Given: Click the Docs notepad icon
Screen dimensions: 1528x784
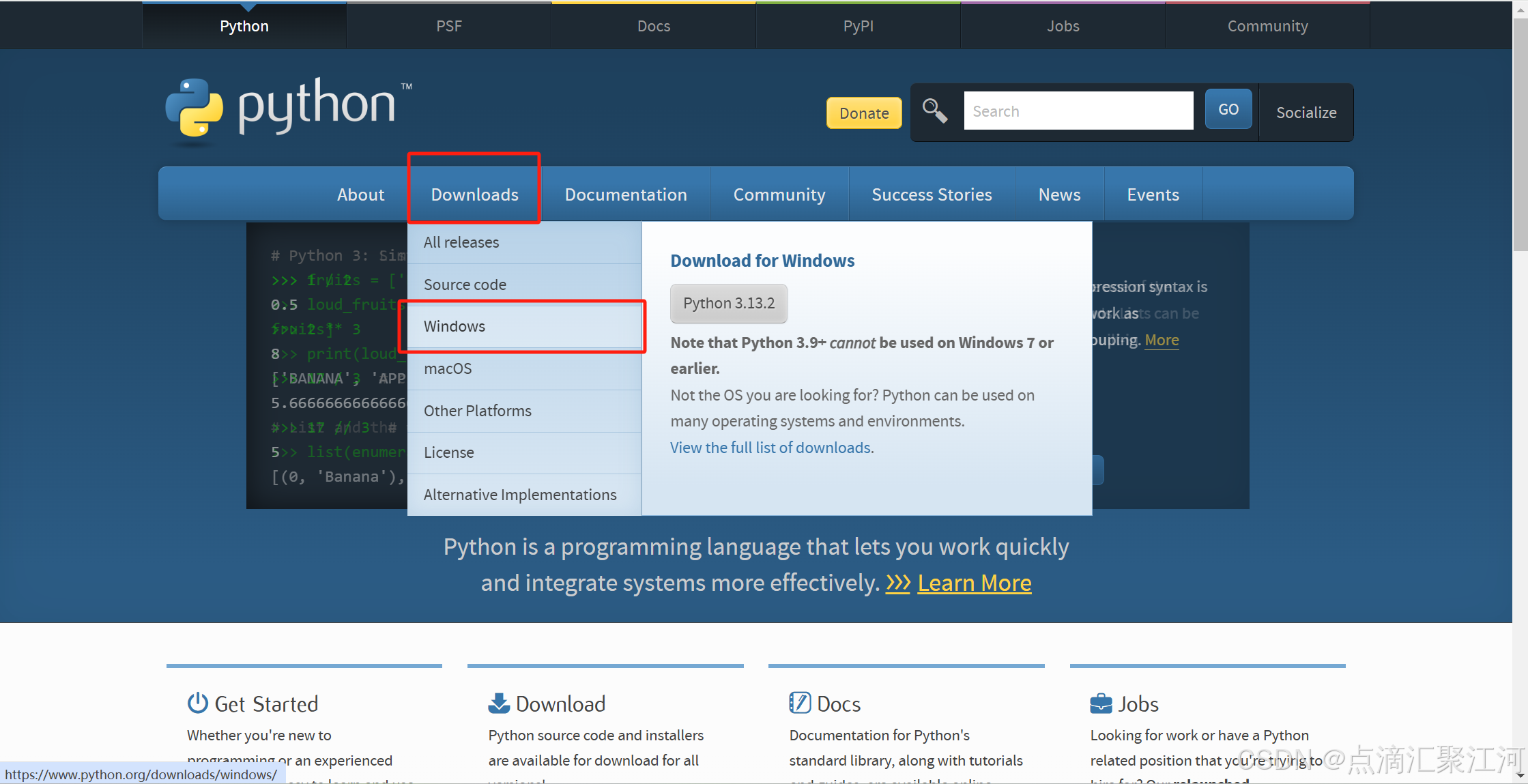Looking at the screenshot, I should (x=800, y=703).
